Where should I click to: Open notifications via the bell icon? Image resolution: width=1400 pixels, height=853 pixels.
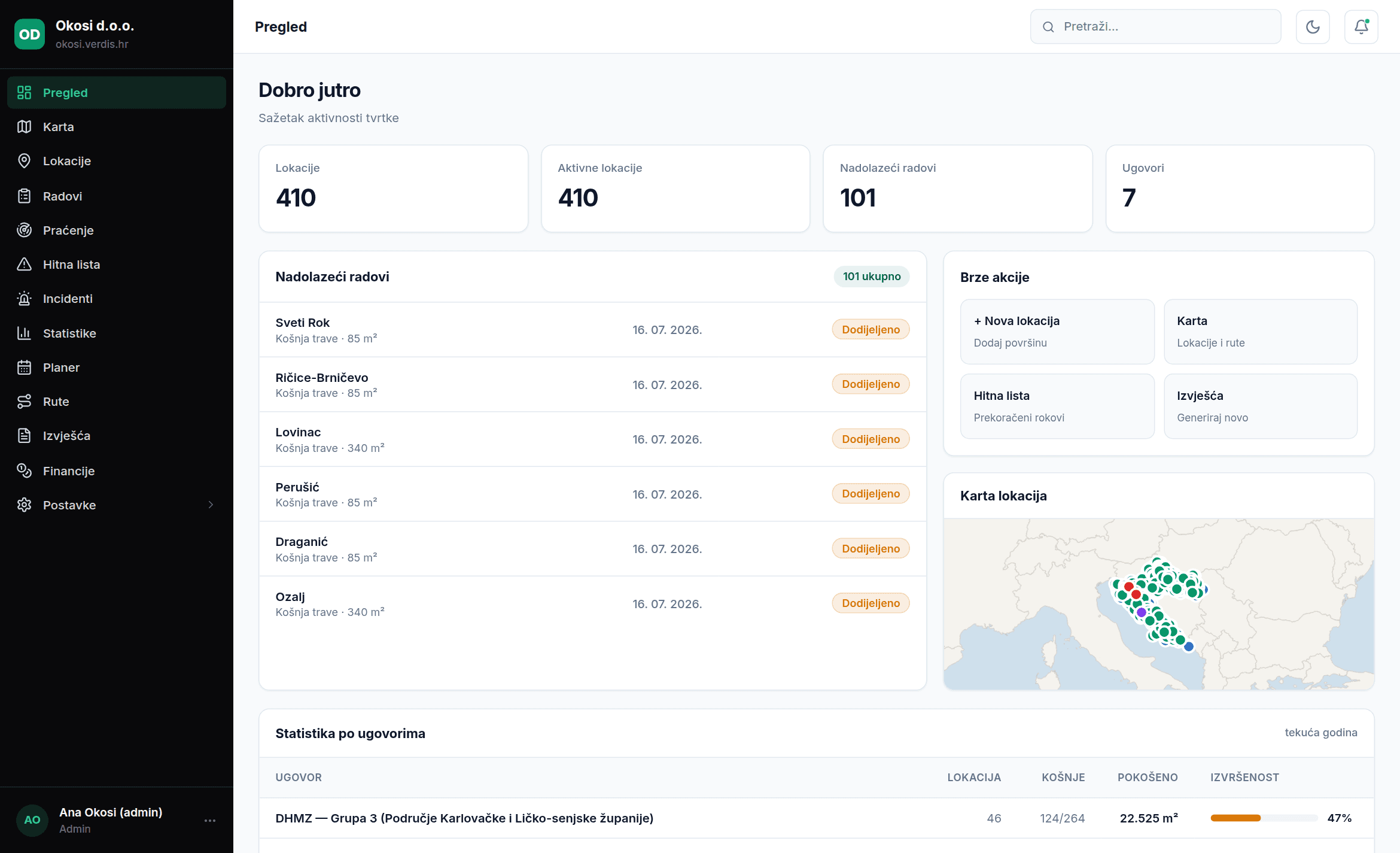point(1361,27)
